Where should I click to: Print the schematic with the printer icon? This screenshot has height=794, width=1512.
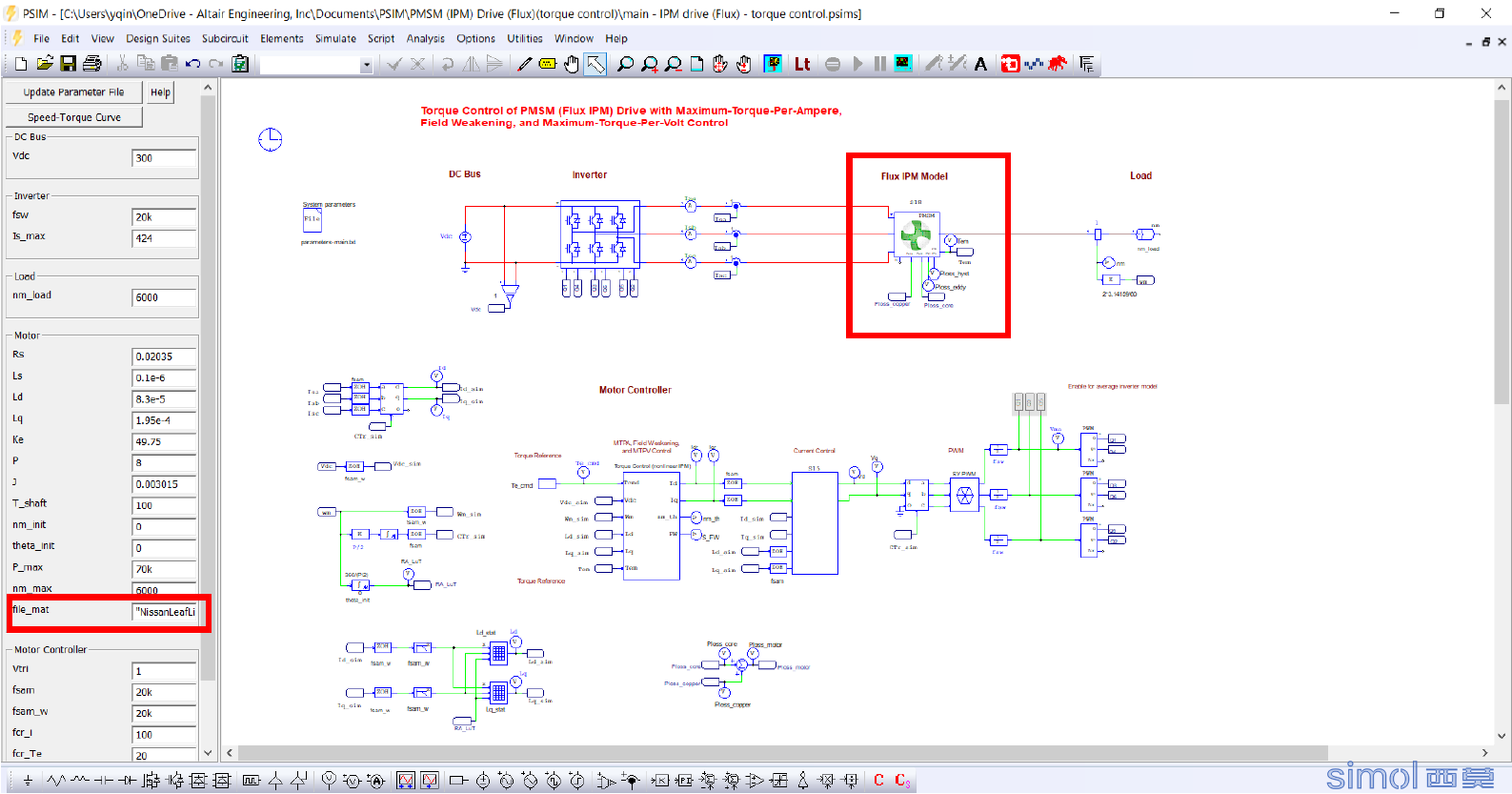[x=91, y=64]
